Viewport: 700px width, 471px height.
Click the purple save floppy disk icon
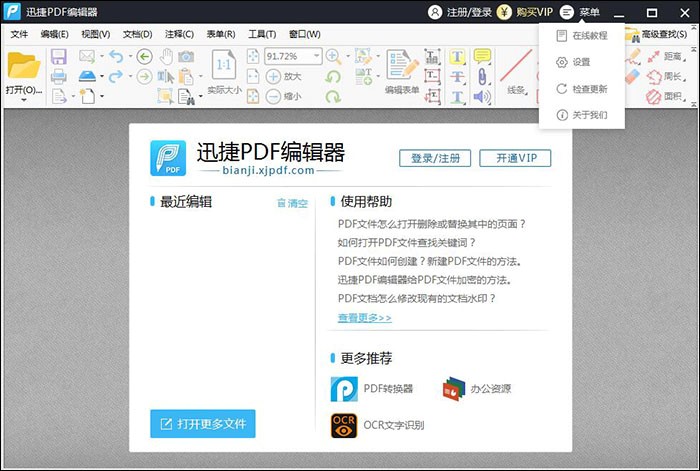58,57
